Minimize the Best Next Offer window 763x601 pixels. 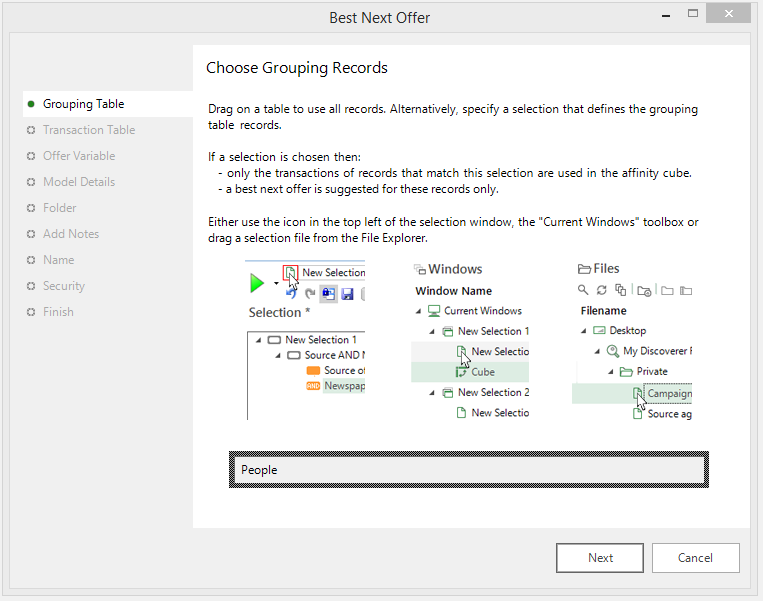(x=666, y=16)
